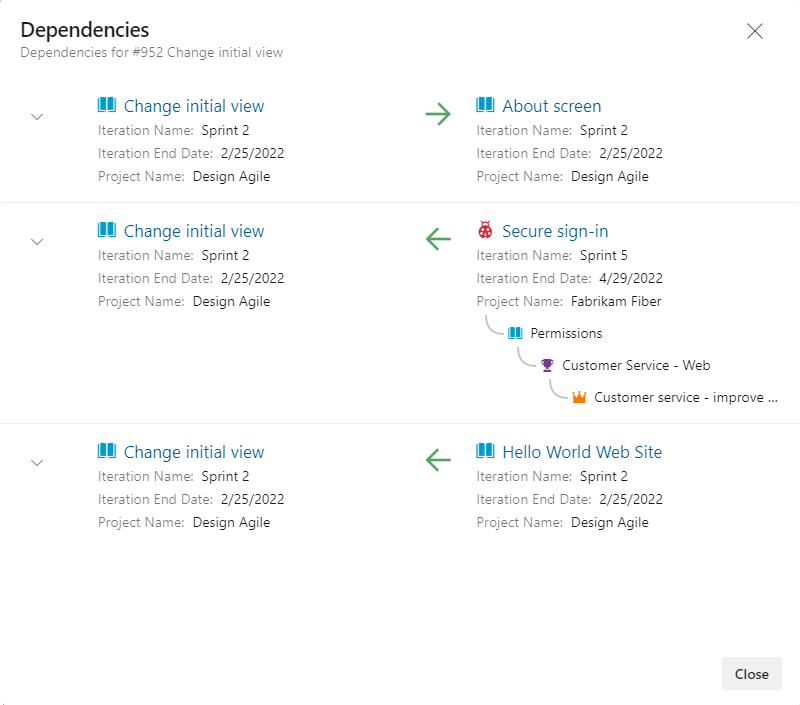Click the trophy Feature icon for Customer Service - Web
The width and height of the screenshot is (800, 705).
point(547,365)
